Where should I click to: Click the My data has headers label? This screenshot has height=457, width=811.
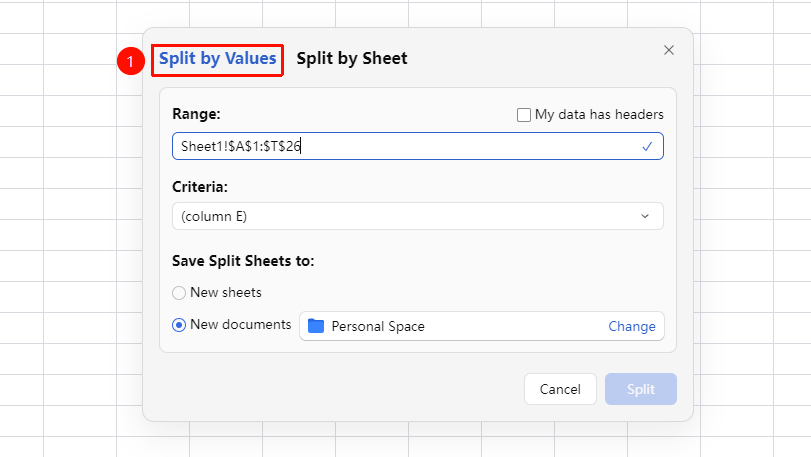[x=599, y=114]
